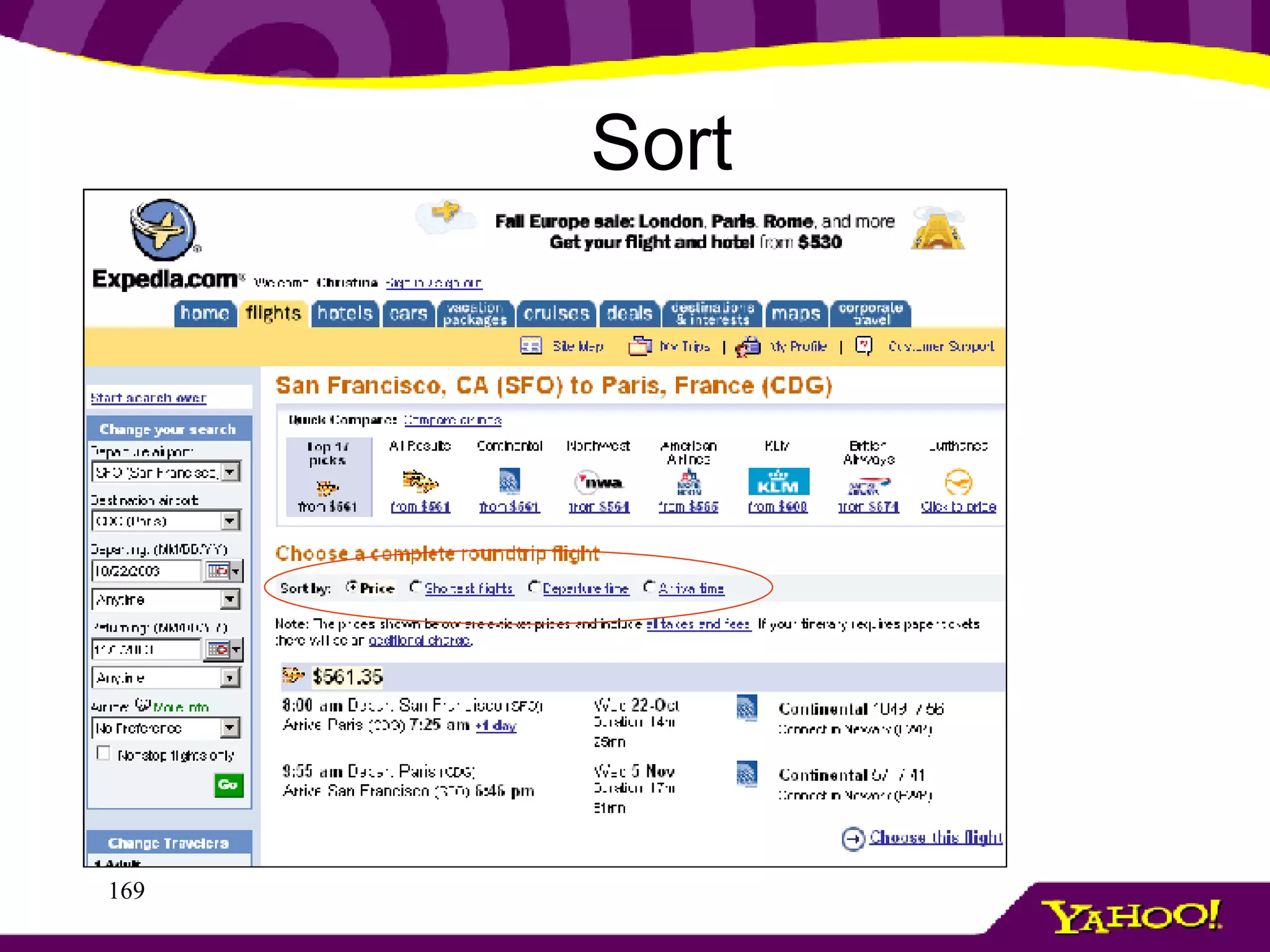The height and width of the screenshot is (952, 1270).
Task: Click the Continental logo on the return flight
Action: tap(747, 773)
